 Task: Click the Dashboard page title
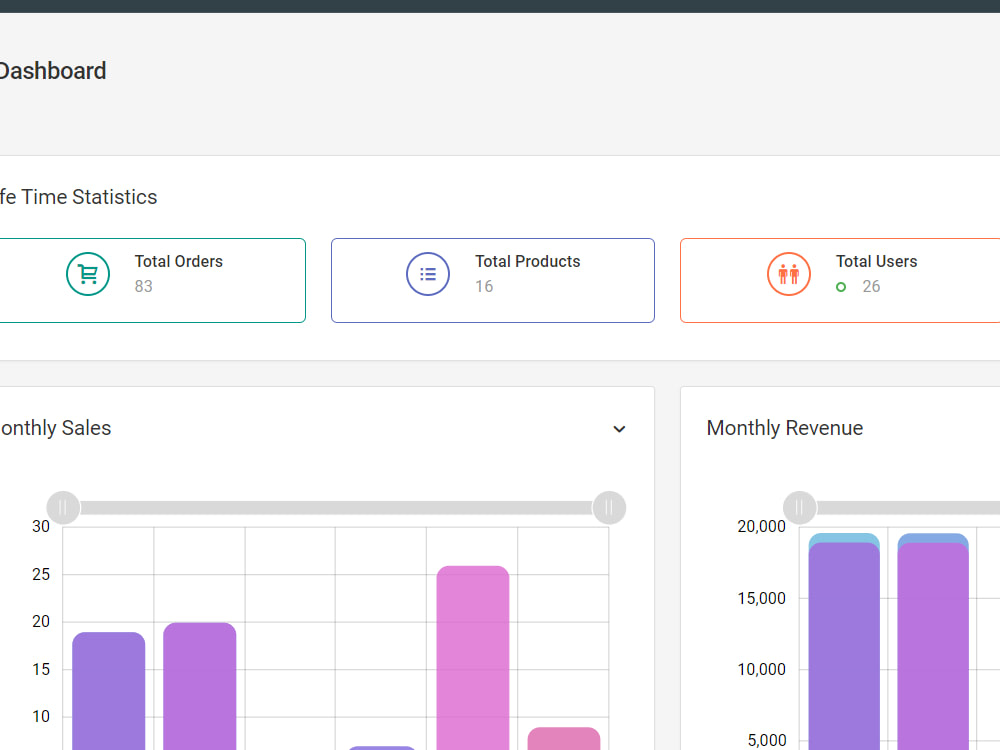(x=52, y=71)
